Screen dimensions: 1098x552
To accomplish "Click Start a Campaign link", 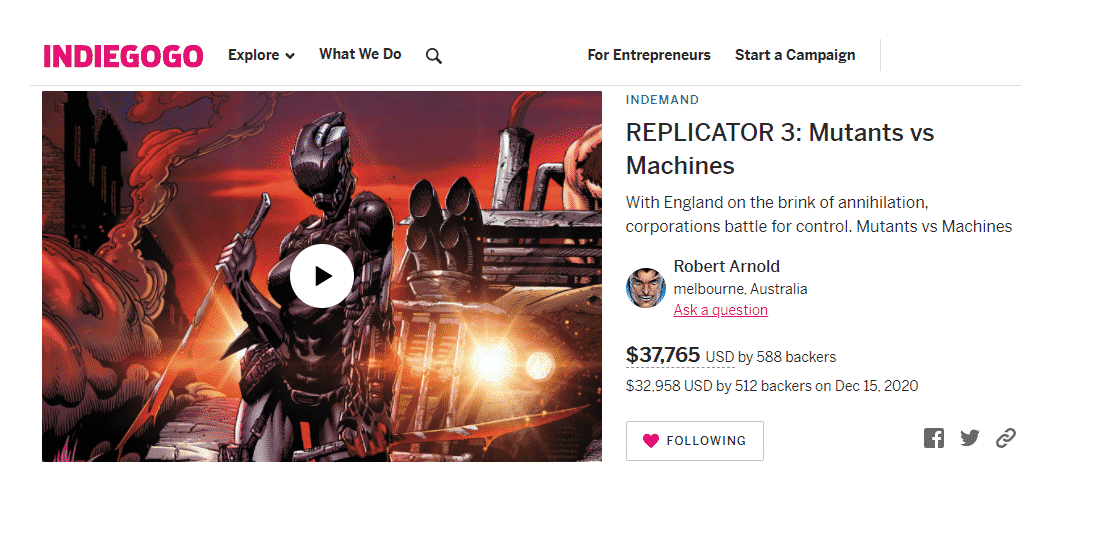I will click(795, 55).
